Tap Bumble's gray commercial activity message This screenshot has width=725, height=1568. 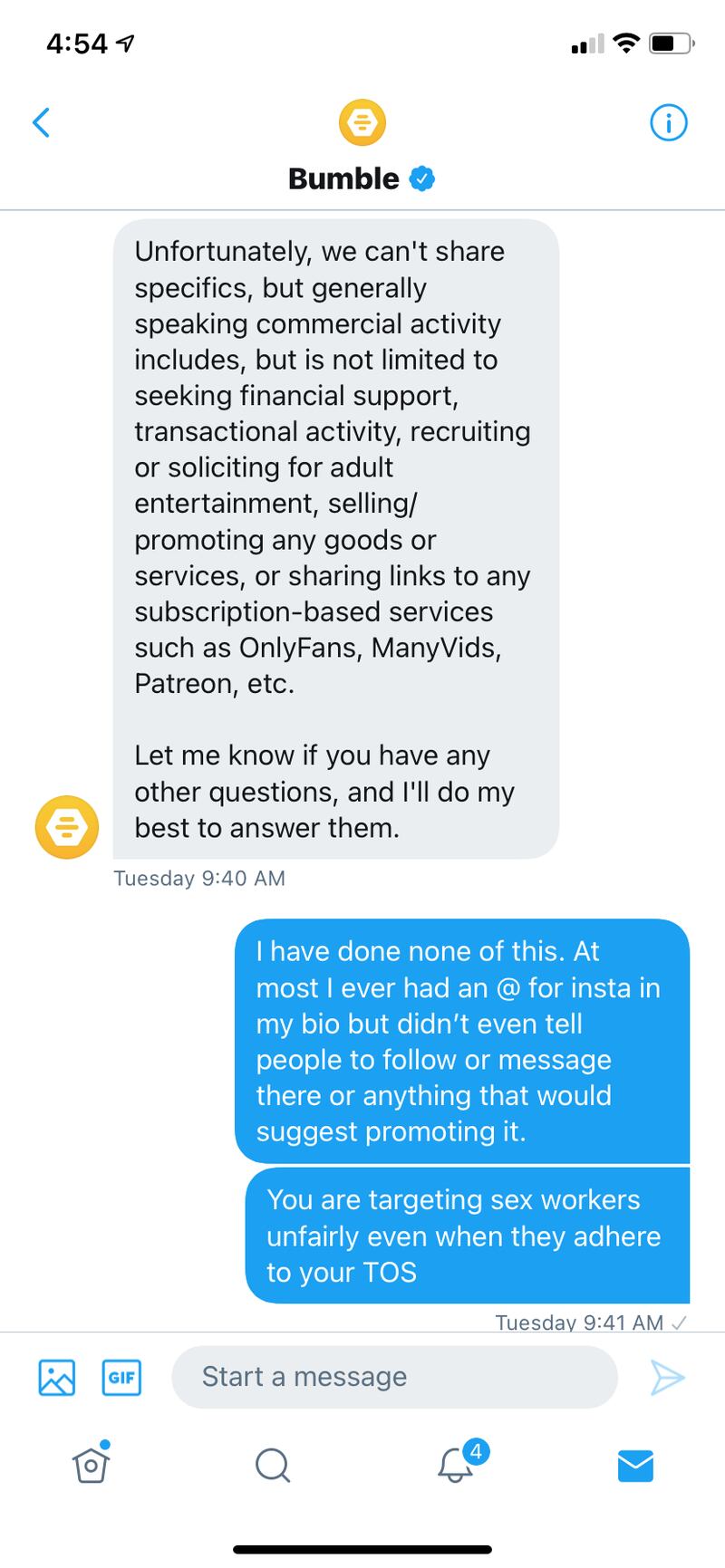click(x=335, y=539)
